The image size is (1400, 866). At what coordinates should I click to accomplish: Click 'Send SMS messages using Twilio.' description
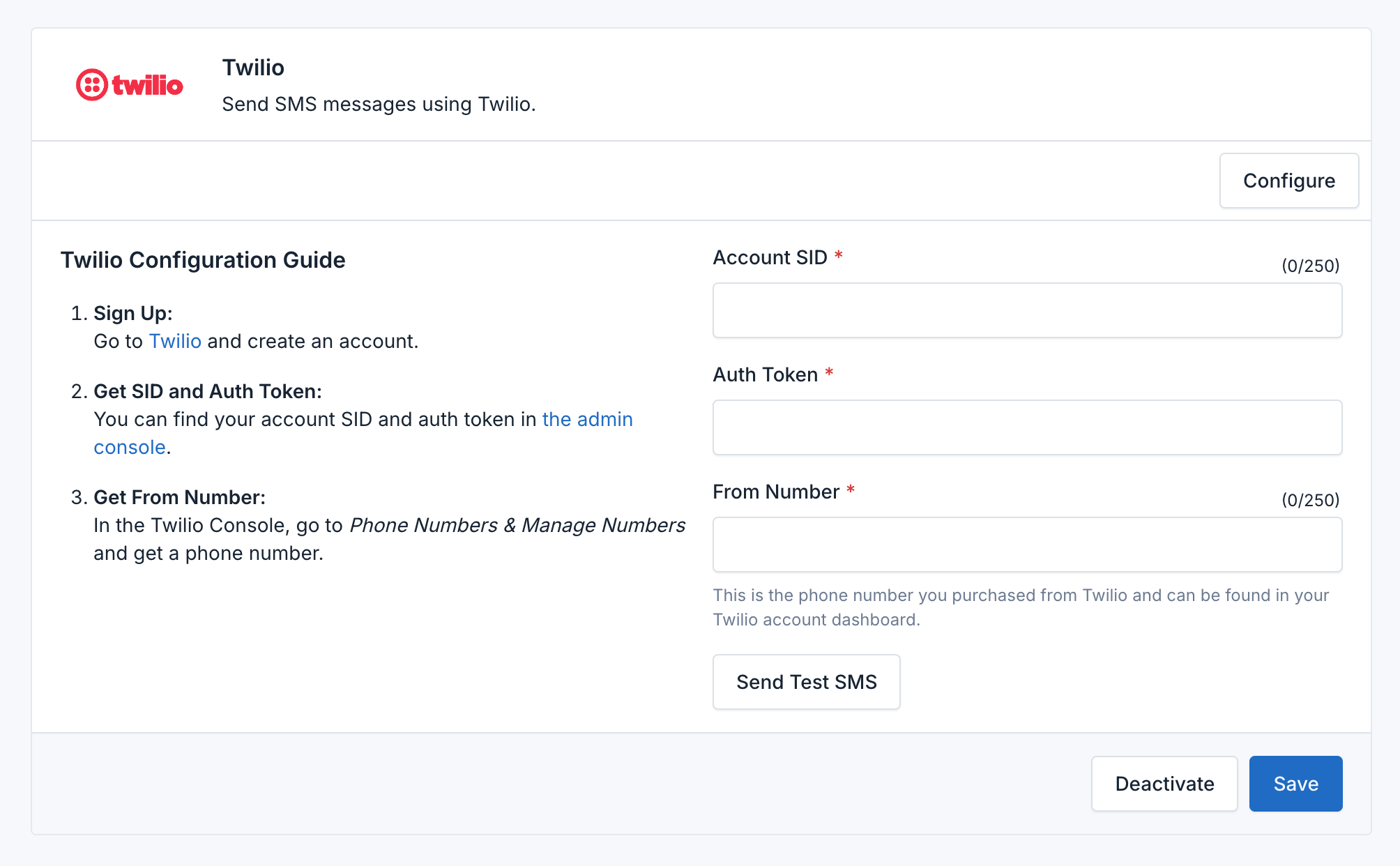(x=379, y=104)
